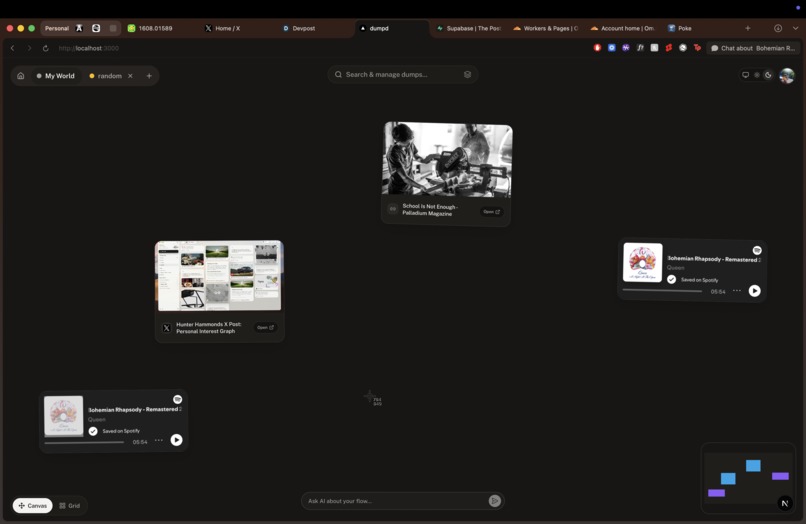806x524 pixels.
Task: Click the blue square extension icon
Action: click(611, 48)
